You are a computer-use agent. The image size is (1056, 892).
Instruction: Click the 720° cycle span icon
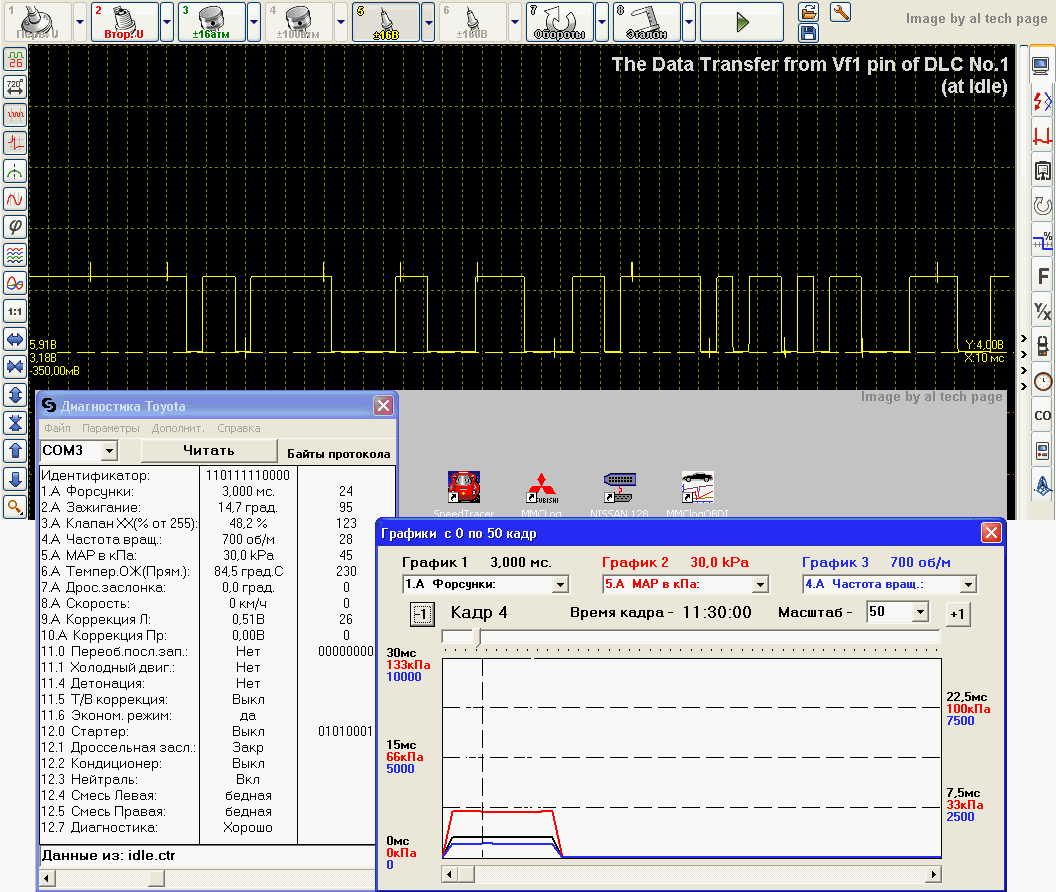click(15, 87)
